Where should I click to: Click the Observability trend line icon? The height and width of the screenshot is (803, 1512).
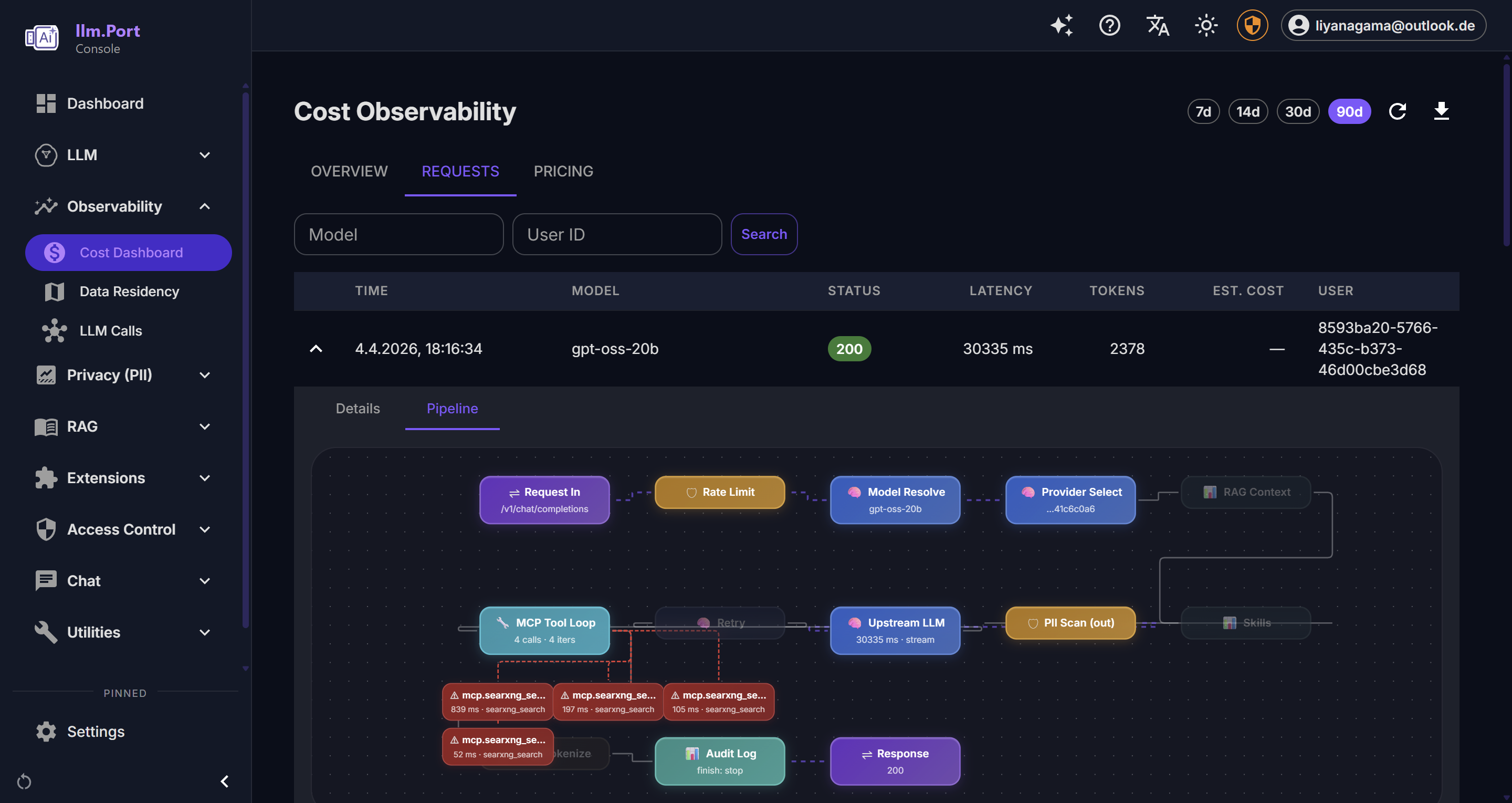(x=46, y=206)
